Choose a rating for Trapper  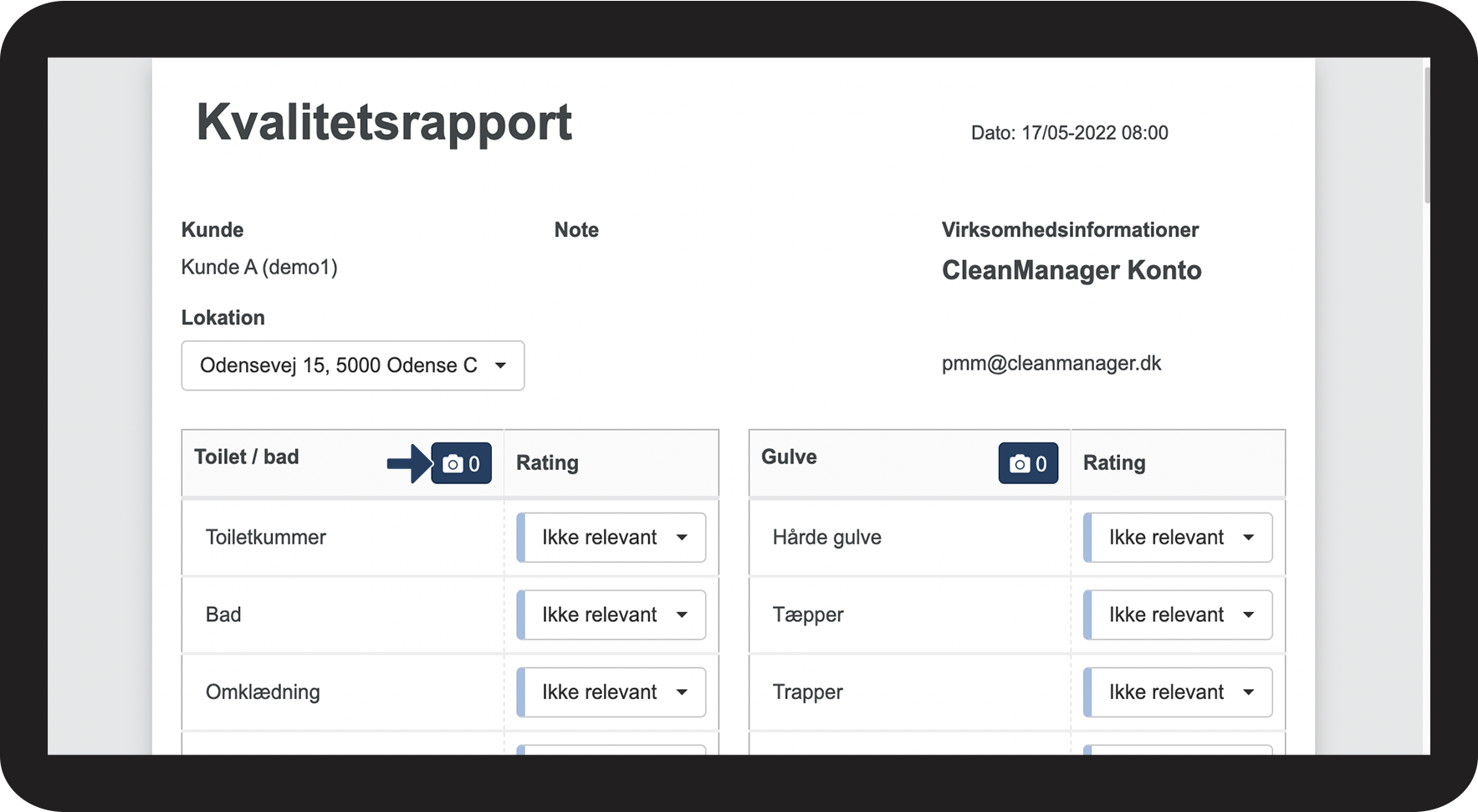coord(1178,692)
